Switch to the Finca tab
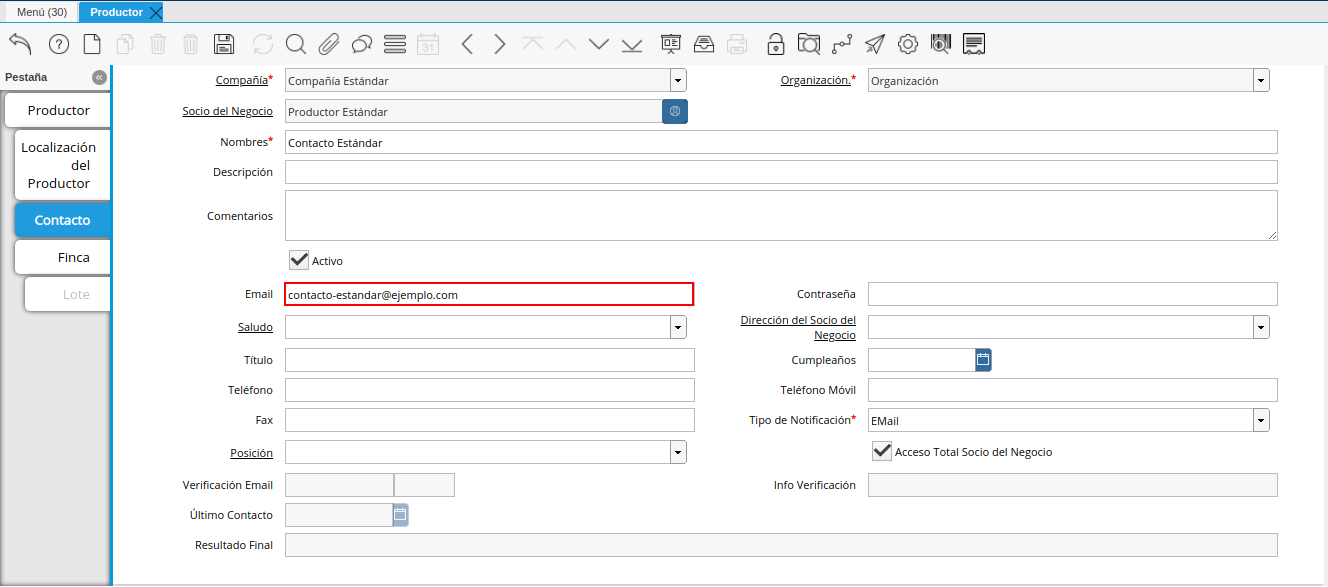This screenshot has width=1328, height=587. coord(73,257)
